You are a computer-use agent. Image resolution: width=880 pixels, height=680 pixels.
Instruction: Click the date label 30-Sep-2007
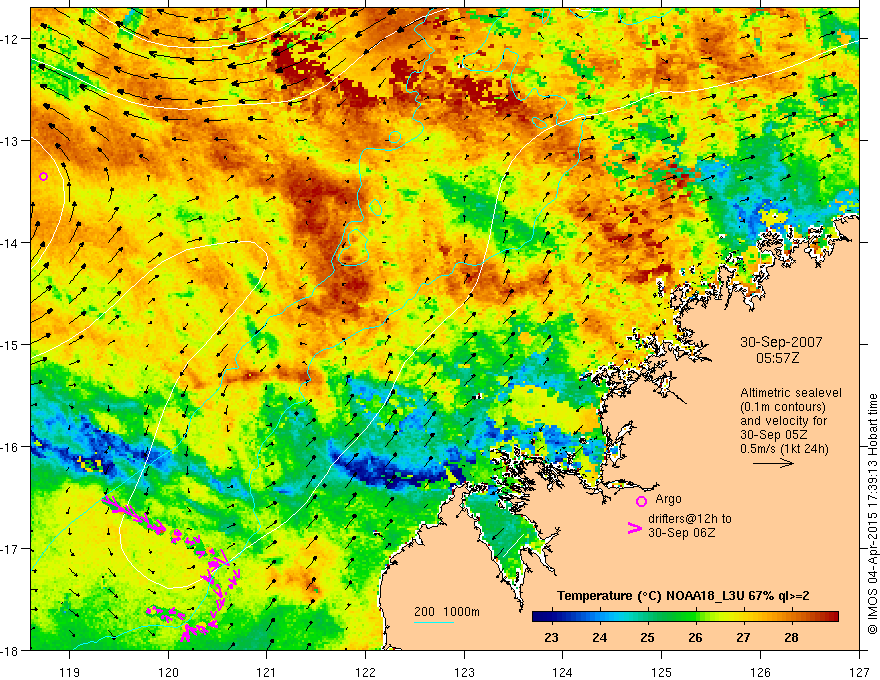(781, 342)
